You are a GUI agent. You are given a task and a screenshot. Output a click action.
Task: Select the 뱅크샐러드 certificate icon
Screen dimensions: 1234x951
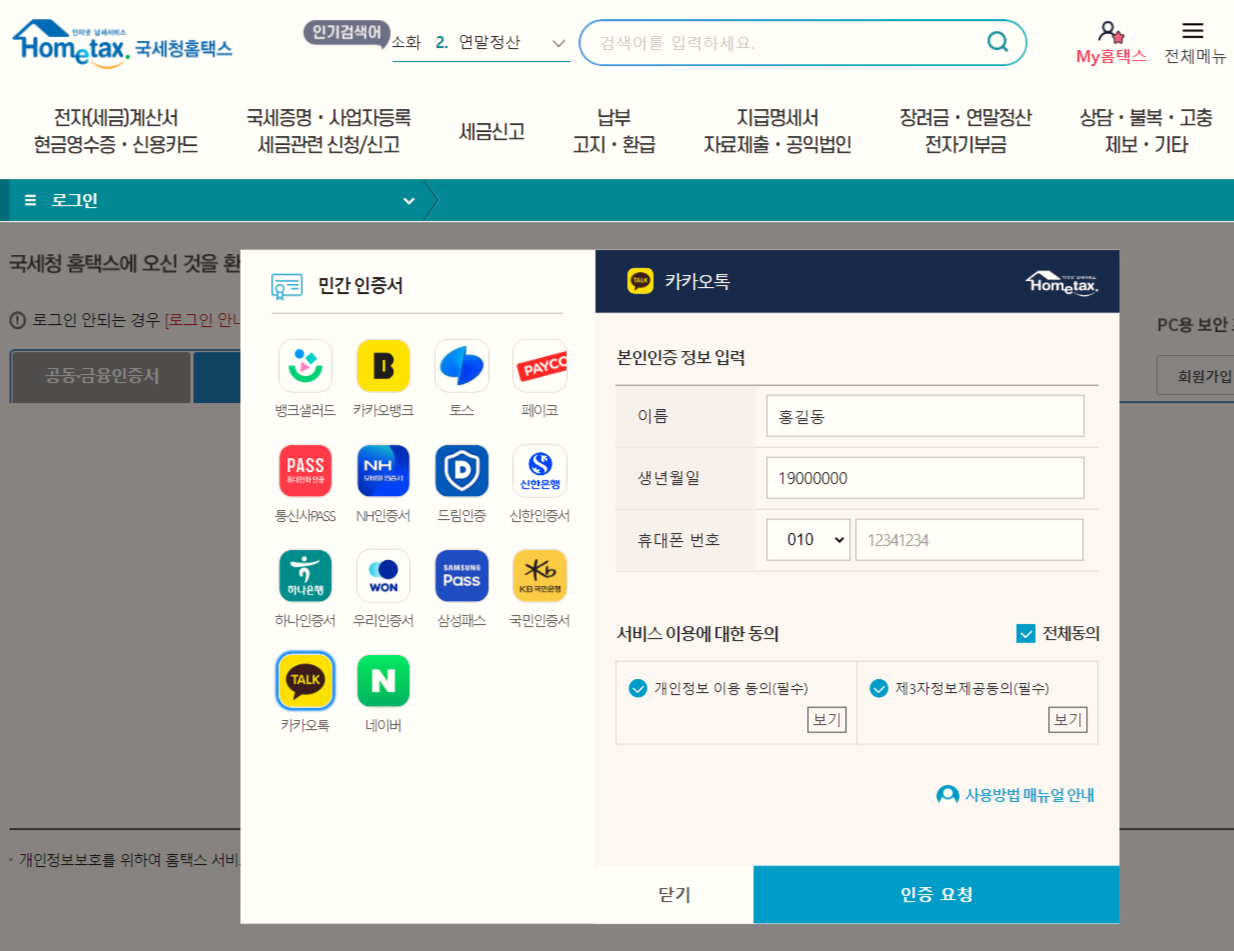[305, 366]
